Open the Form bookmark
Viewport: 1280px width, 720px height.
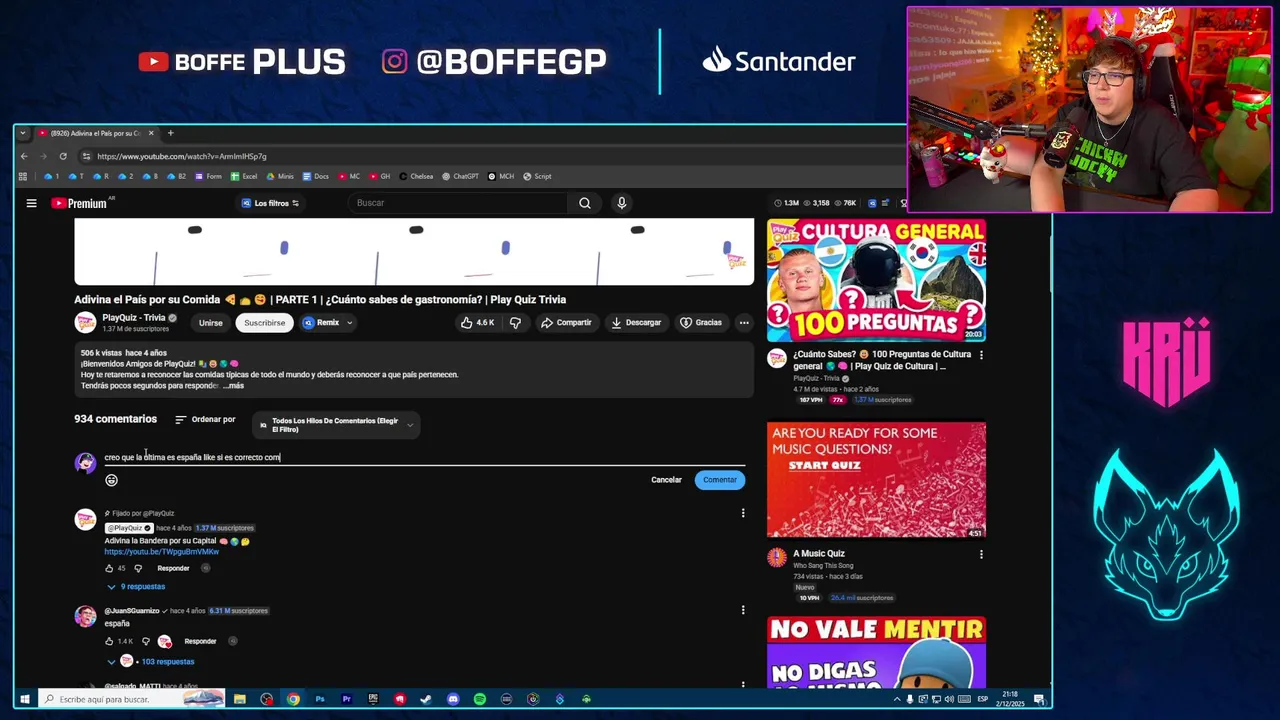(x=208, y=176)
